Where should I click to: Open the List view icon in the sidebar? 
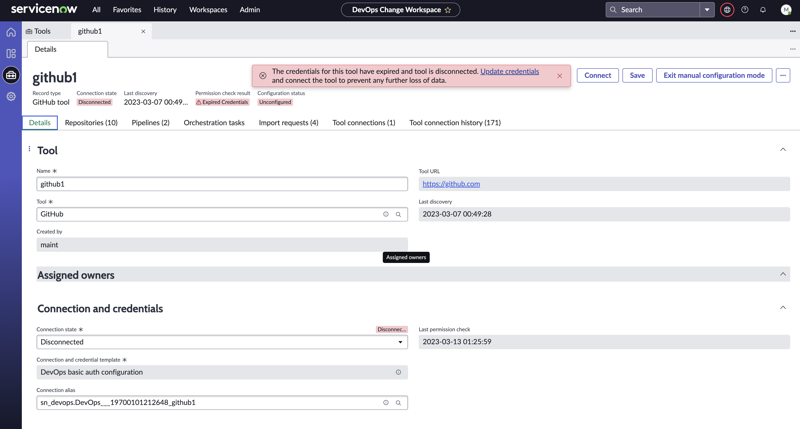point(11,54)
